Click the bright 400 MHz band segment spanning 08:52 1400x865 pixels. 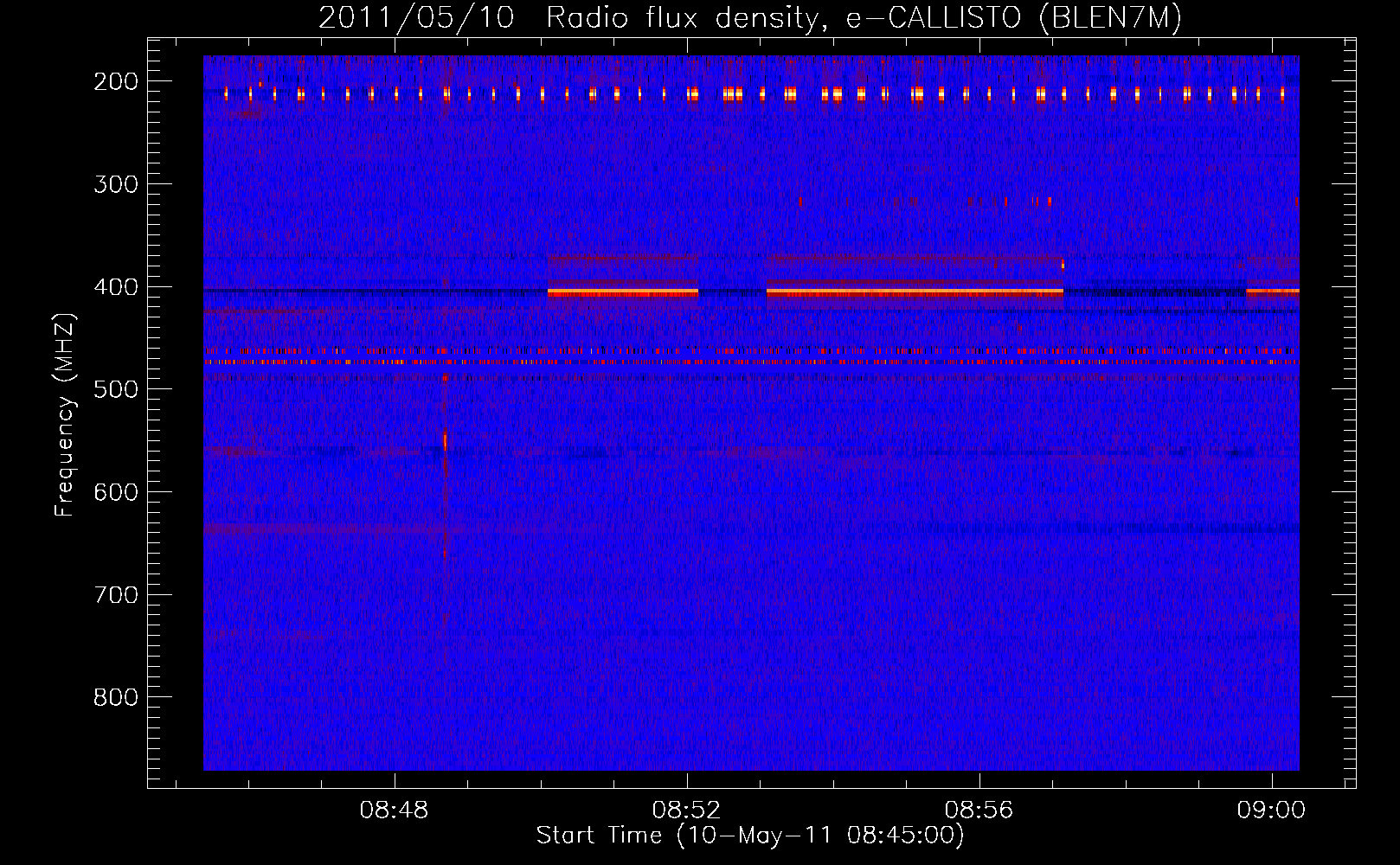(623, 292)
